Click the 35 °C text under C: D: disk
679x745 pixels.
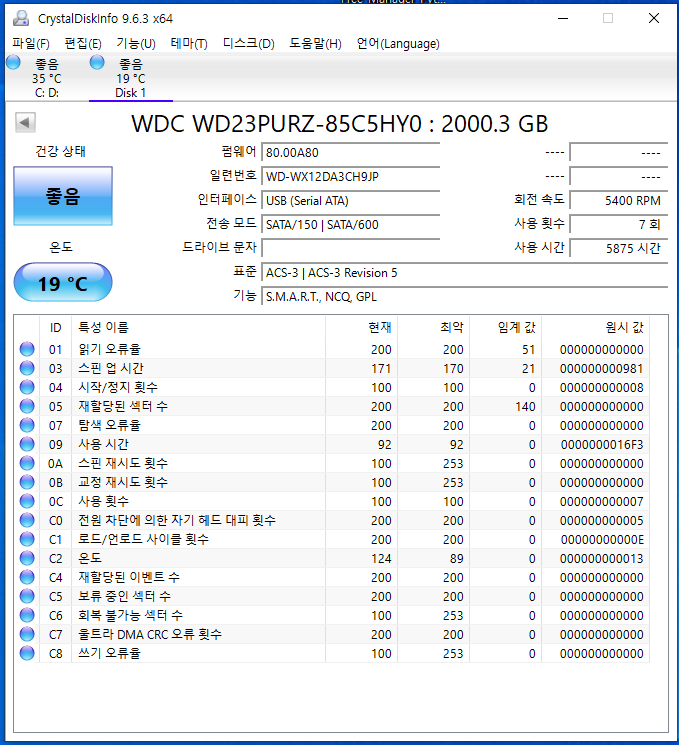tap(47, 78)
